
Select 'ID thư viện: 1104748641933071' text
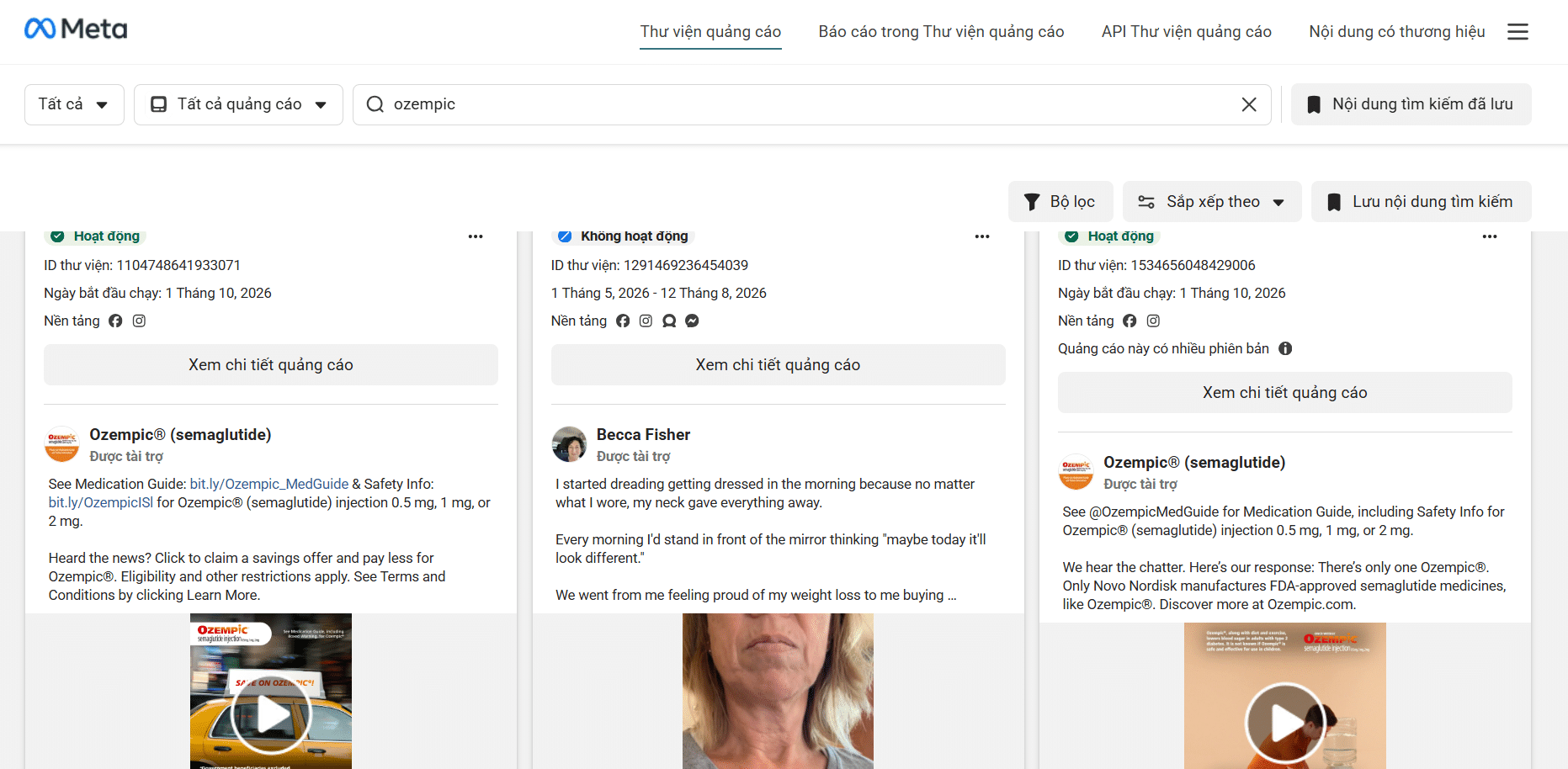142,265
